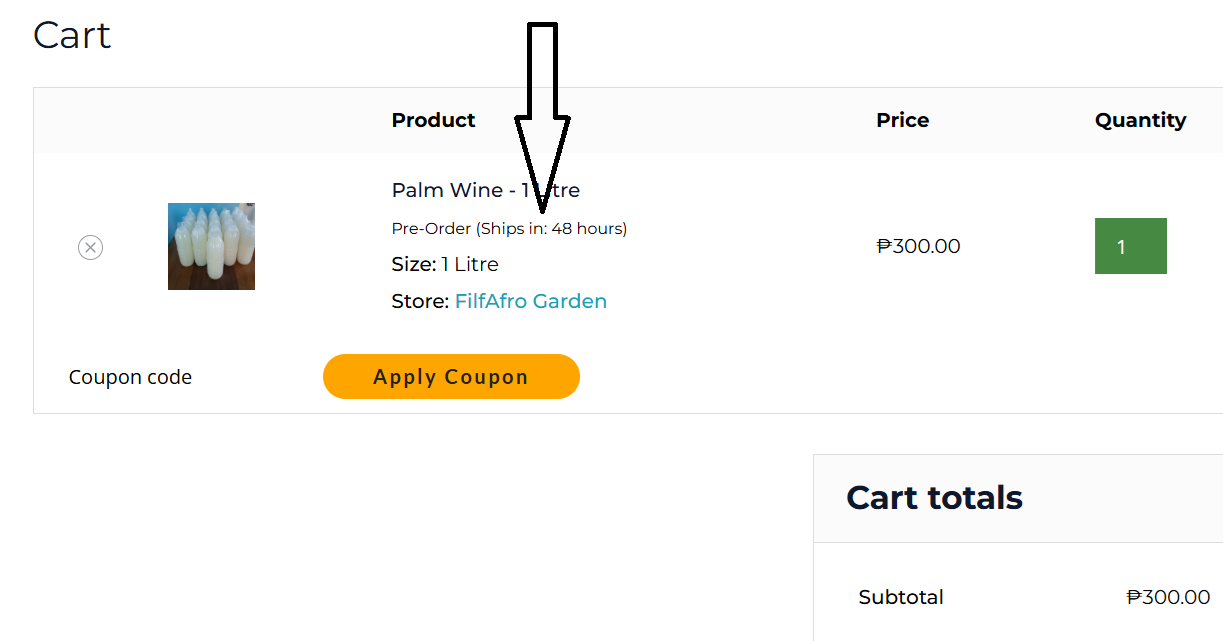This screenshot has height=641, width=1223.
Task: Click the Subtotal amount ₱300.00
Action: pyautogui.click(x=1168, y=597)
